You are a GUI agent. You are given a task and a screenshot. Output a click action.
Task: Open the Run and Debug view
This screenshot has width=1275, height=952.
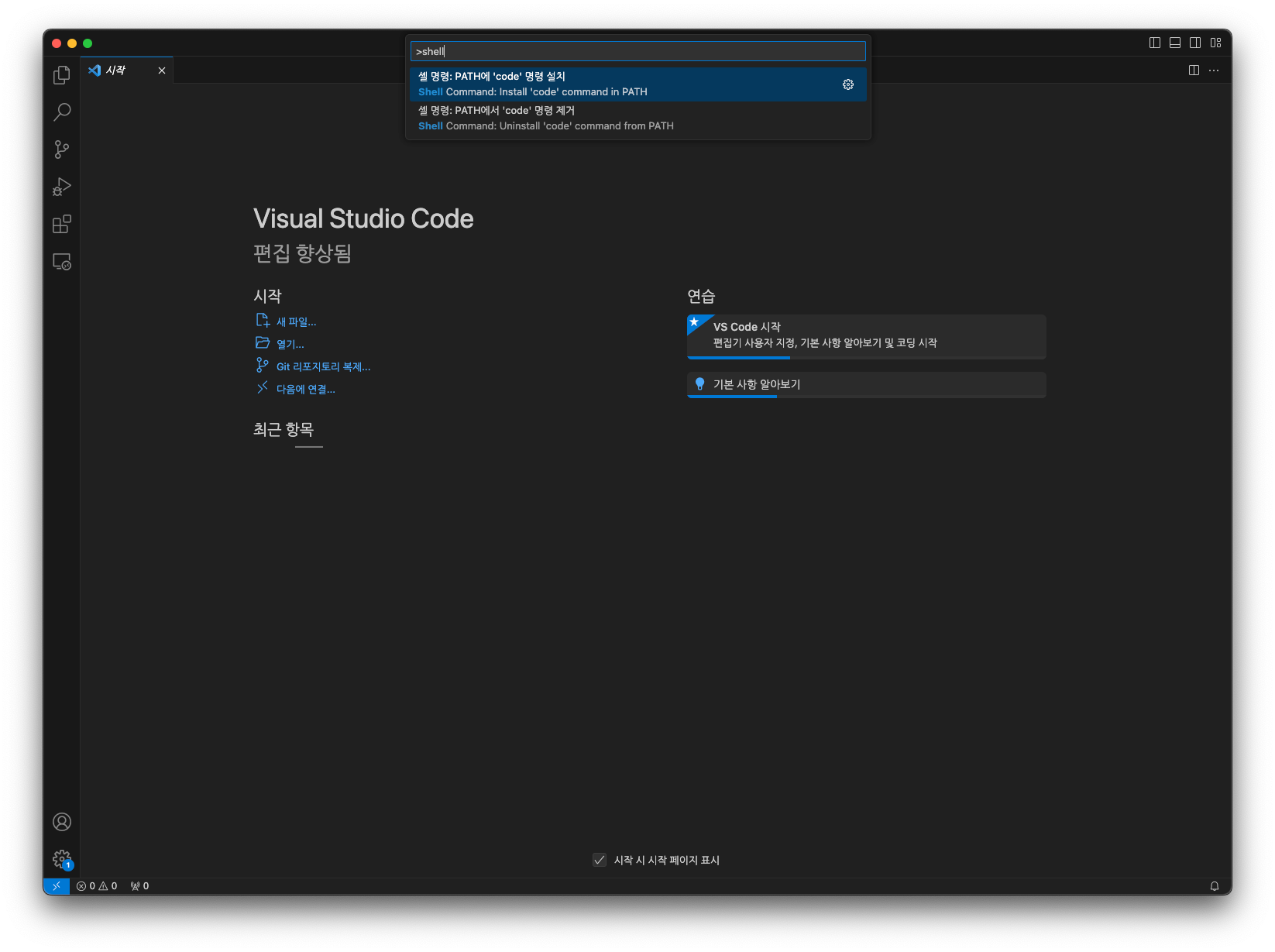62,187
